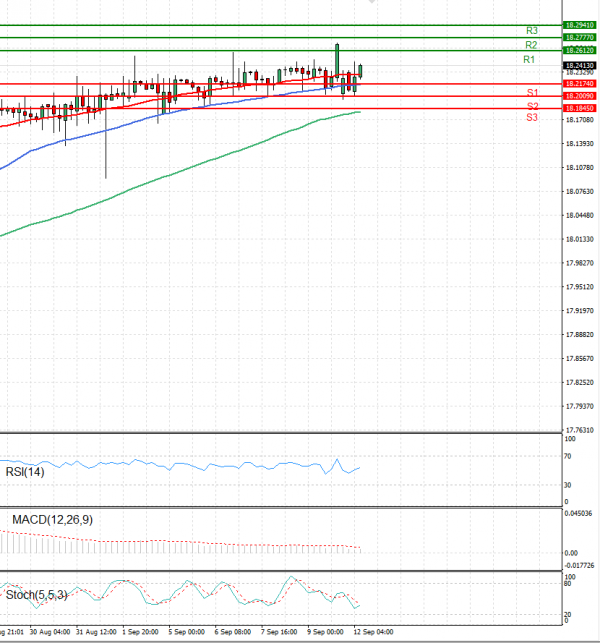Viewport: 600px width, 643px height.
Task: Click the 17.91970 price axis value
Action: [x=579, y=311]
